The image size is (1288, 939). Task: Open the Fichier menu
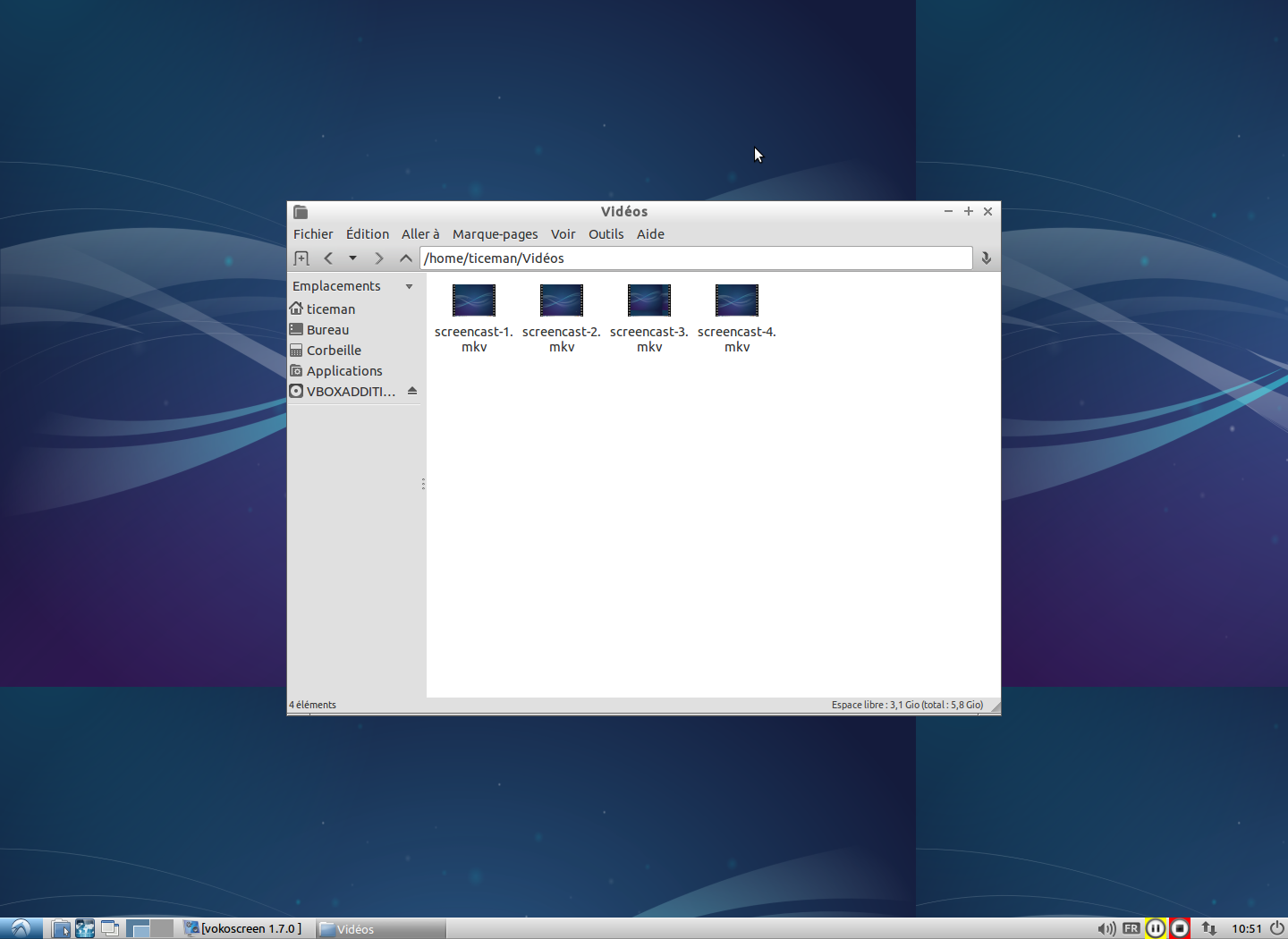pos(313,234)
